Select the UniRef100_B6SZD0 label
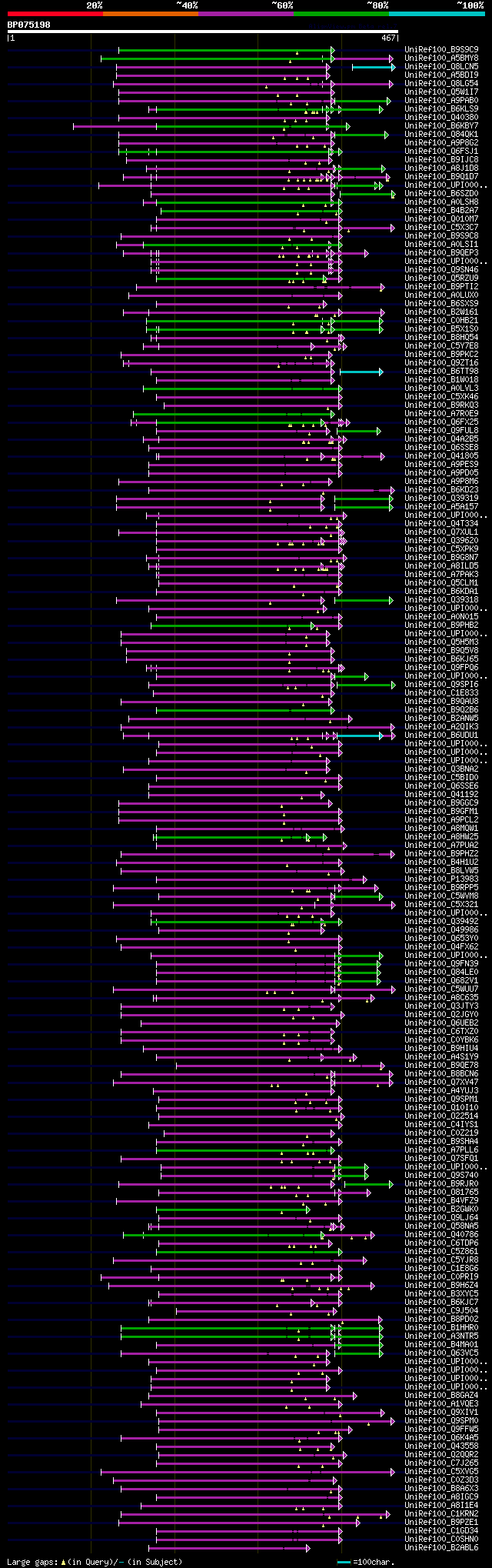 pos(441,193)
